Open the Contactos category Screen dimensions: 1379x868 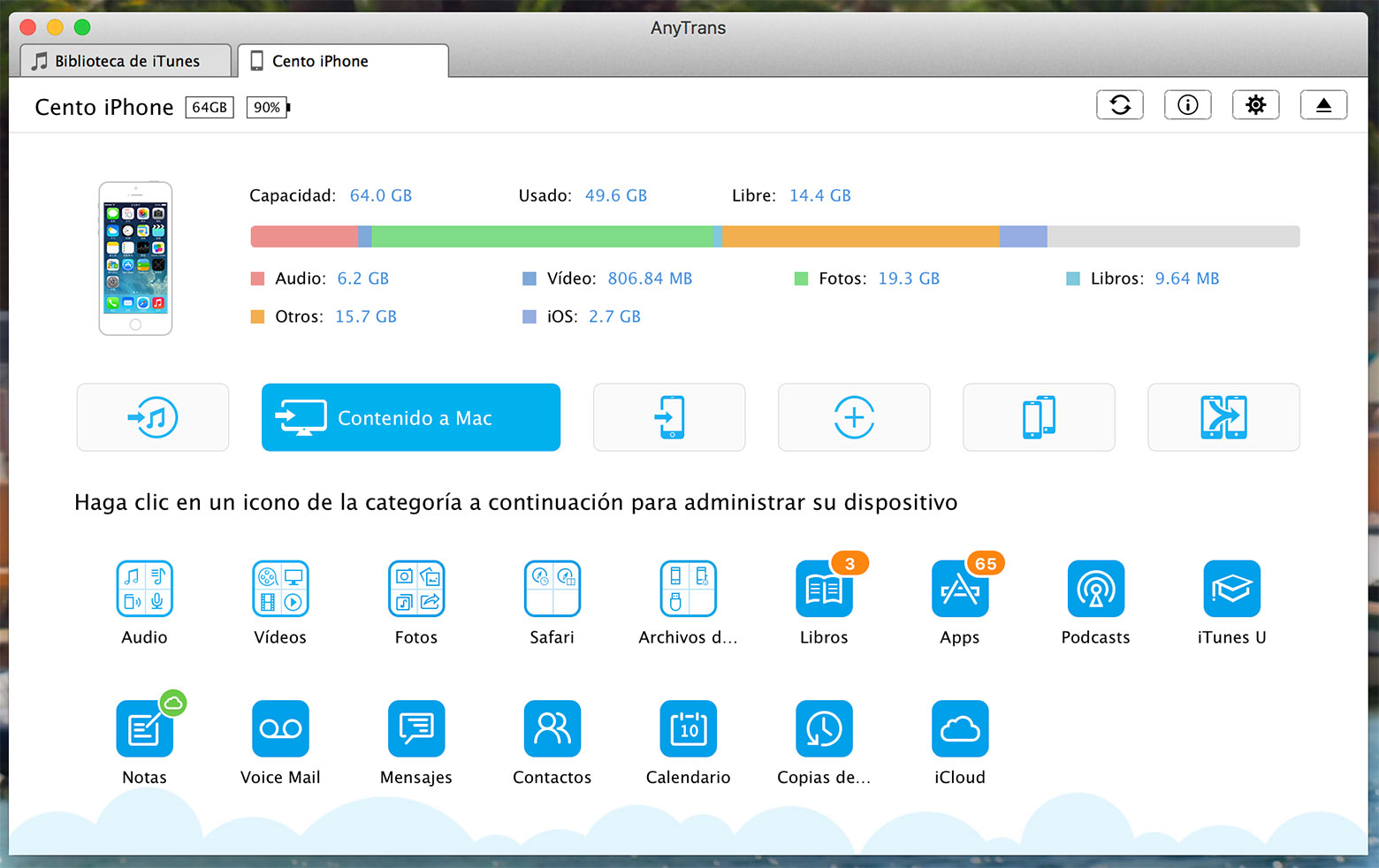coord(552,729)
